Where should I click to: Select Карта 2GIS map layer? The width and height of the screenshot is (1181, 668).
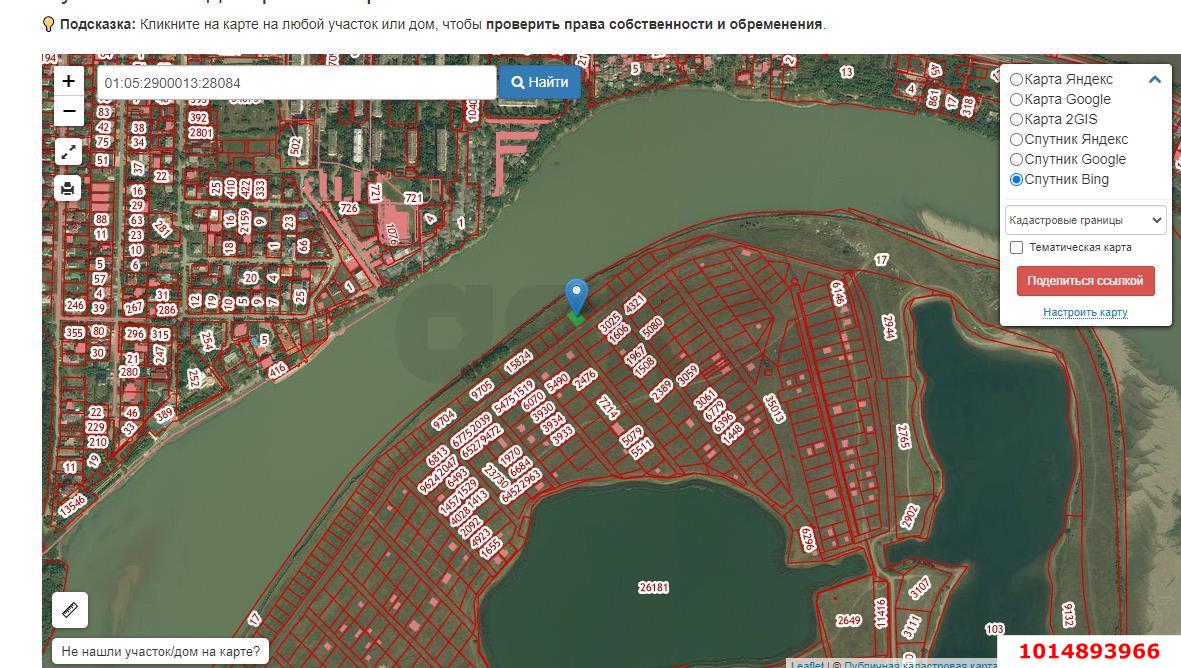[x=1017, y=119]
